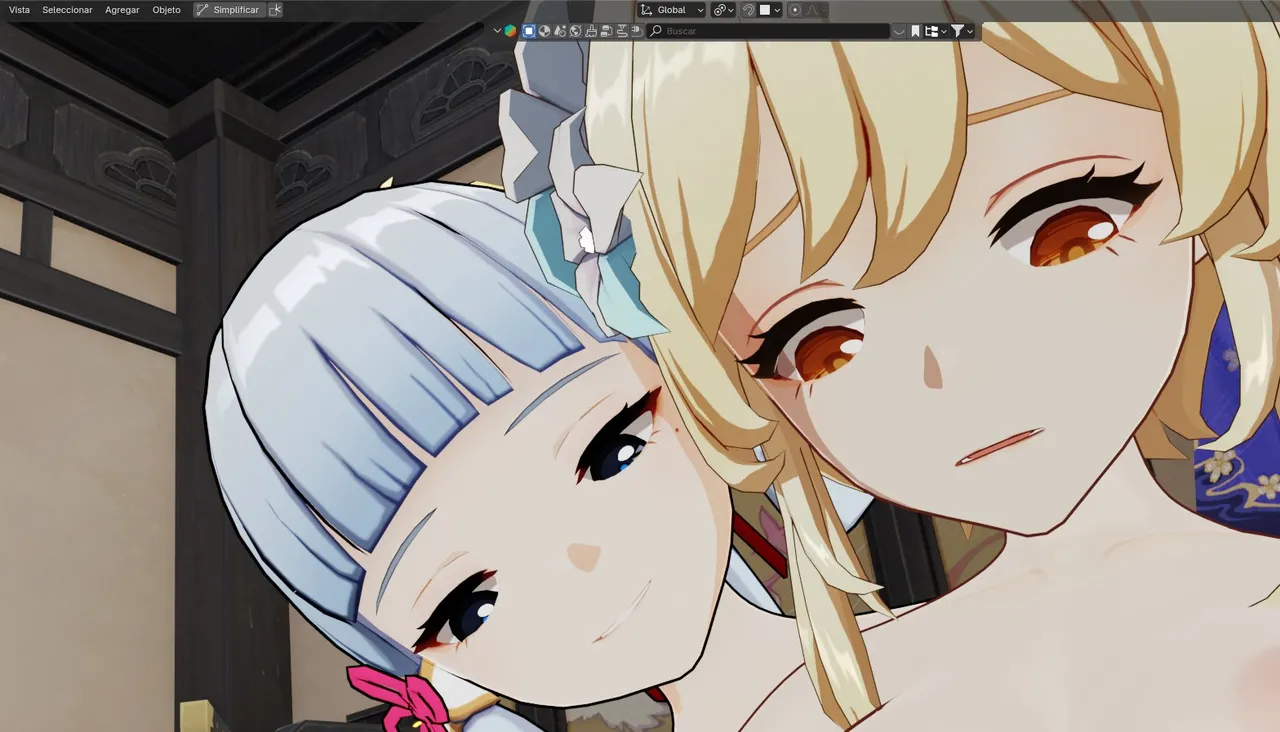Image resolution: width=1280 pixels, height=732 pixels.
Task: Open the Global transform orientation dropdown
Action: tap(671, 10)
